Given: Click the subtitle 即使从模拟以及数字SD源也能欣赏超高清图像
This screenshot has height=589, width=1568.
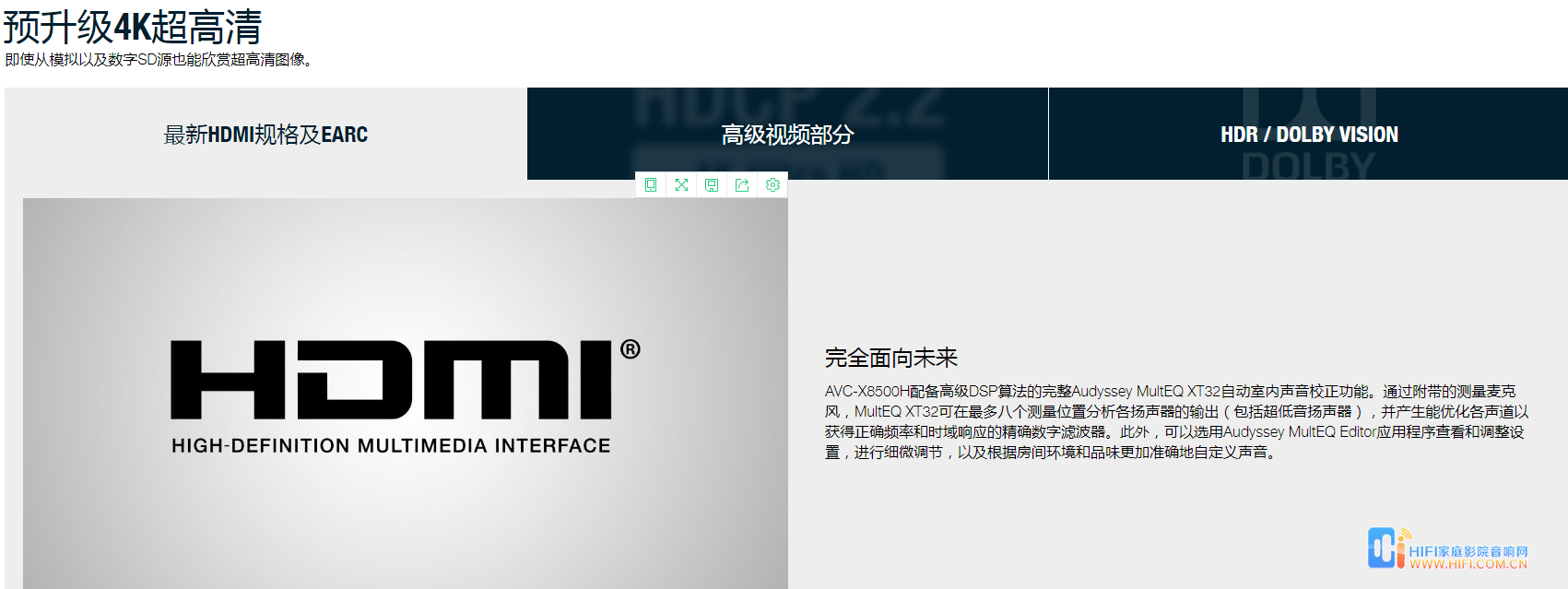Looking at the screenshot, I should (x=159, y=60).
